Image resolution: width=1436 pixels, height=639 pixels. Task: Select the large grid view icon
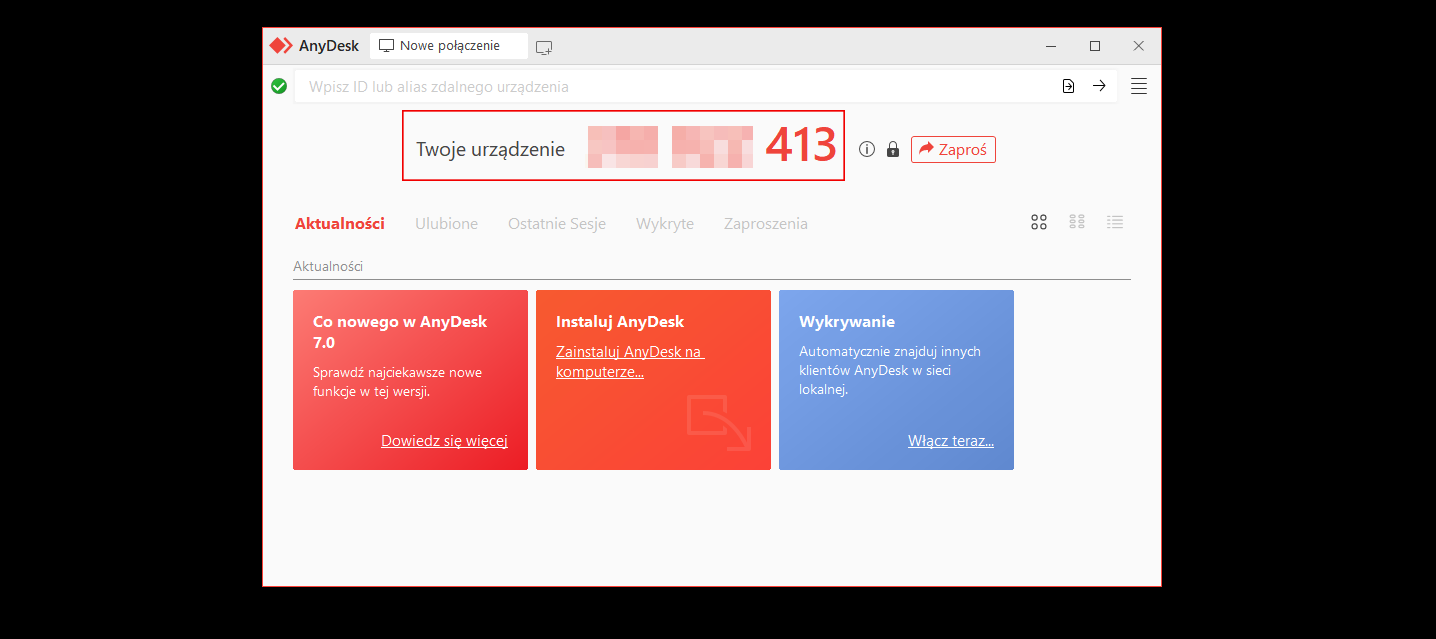1039,221
